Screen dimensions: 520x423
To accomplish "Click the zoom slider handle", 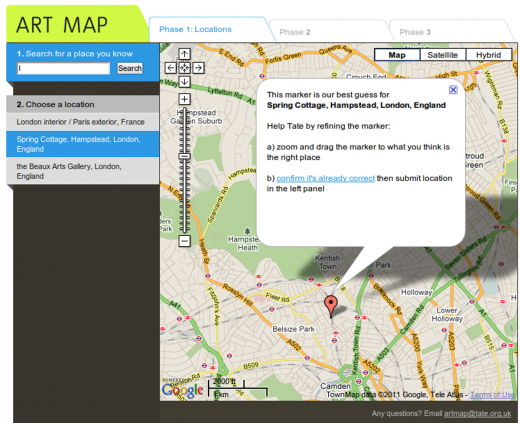I will [x=184, y=156].
